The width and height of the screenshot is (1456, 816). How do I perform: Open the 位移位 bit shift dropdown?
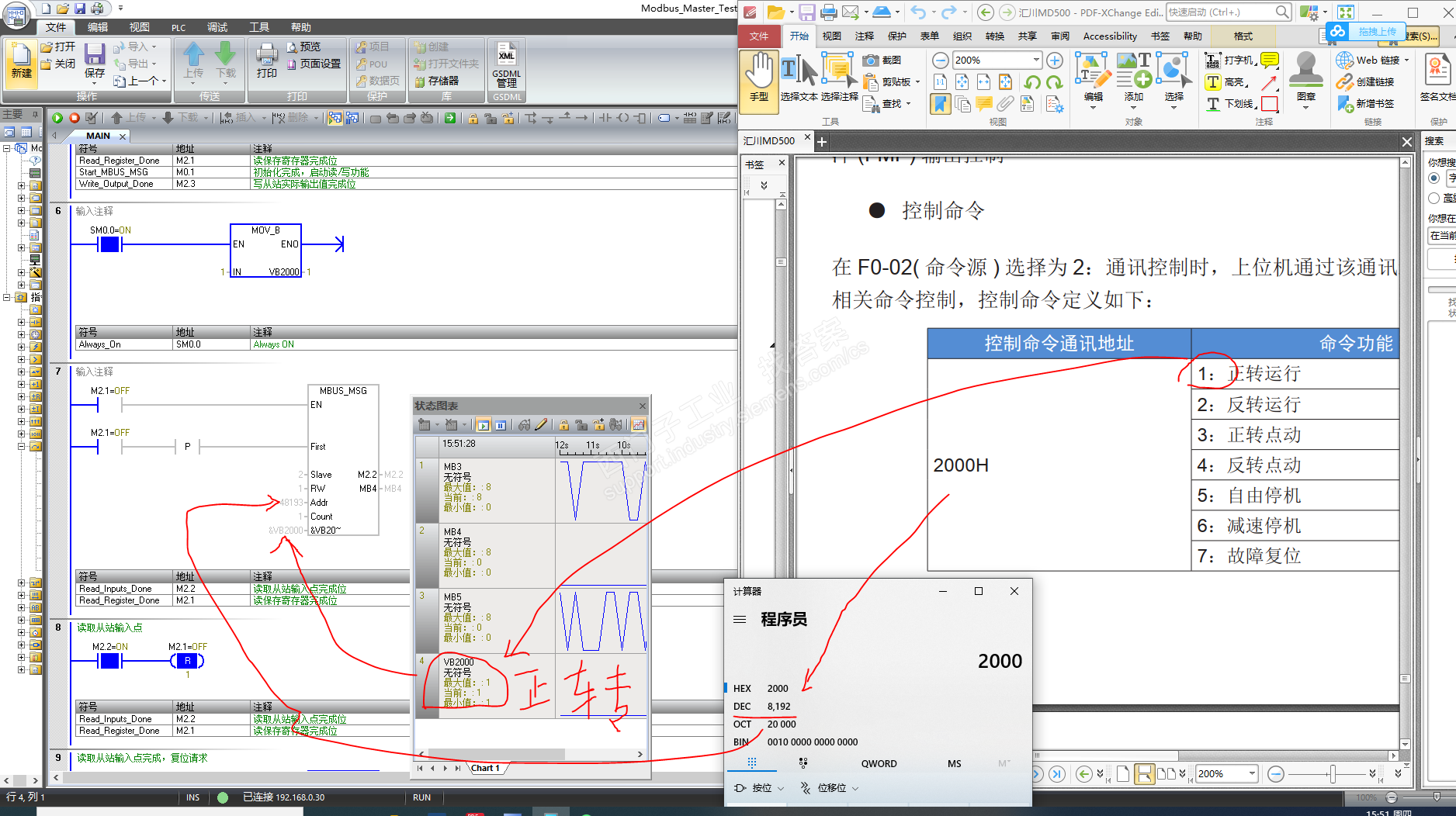coord(830,788)
